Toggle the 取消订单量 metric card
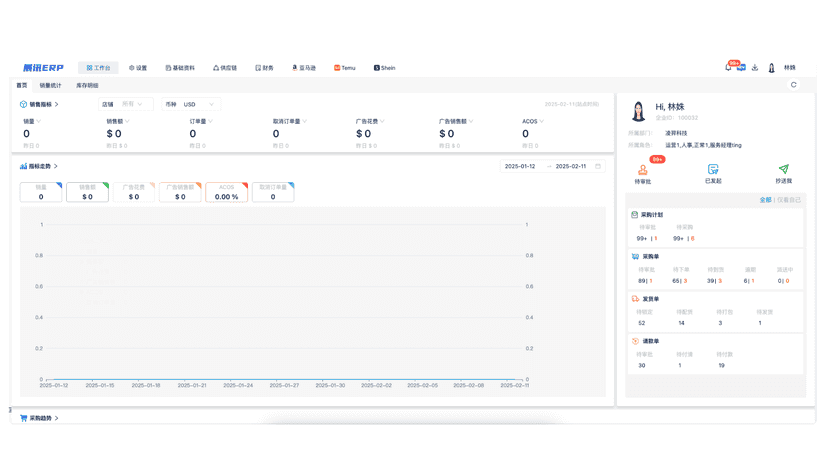The height and width of the screenshot is (466, 828). 273,192
